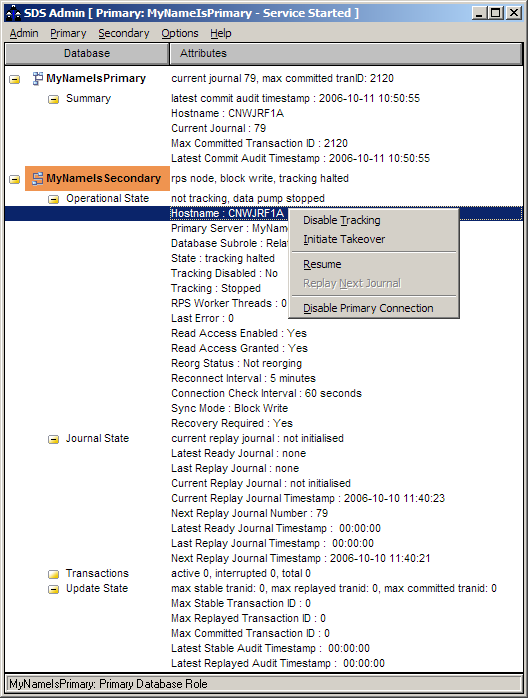This screenshot has height=698, width=528.
Task: Click 'Tracking Disabled : No' row
Action: click(x=224, y=273)
